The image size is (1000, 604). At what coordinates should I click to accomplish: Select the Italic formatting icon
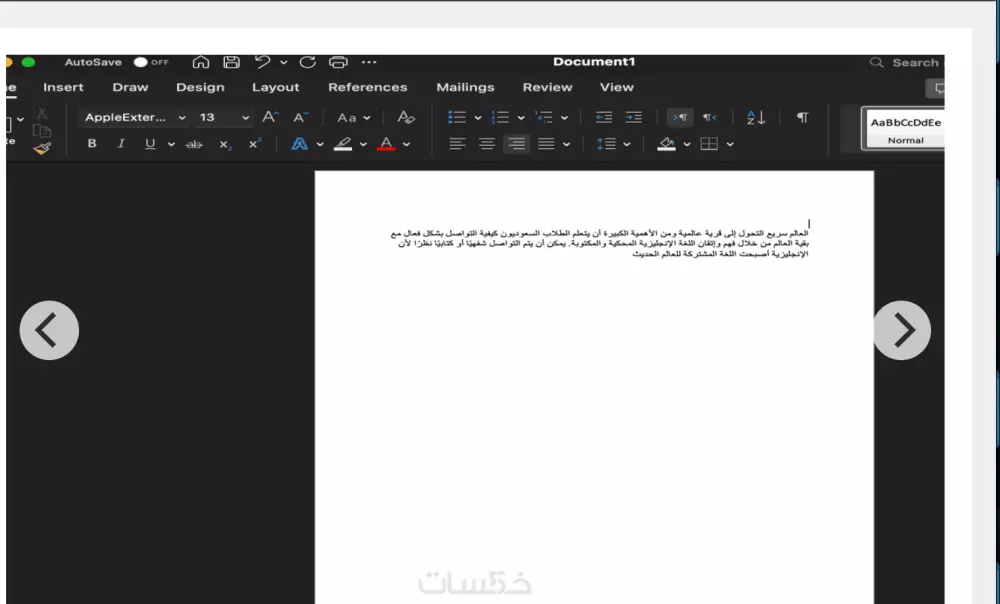tap(121, 143)
